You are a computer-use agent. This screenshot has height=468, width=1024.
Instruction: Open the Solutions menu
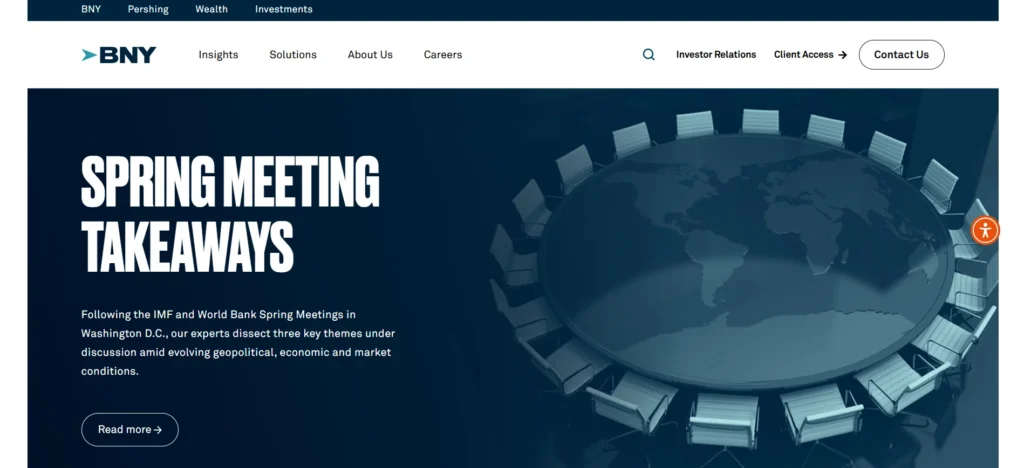293,55
